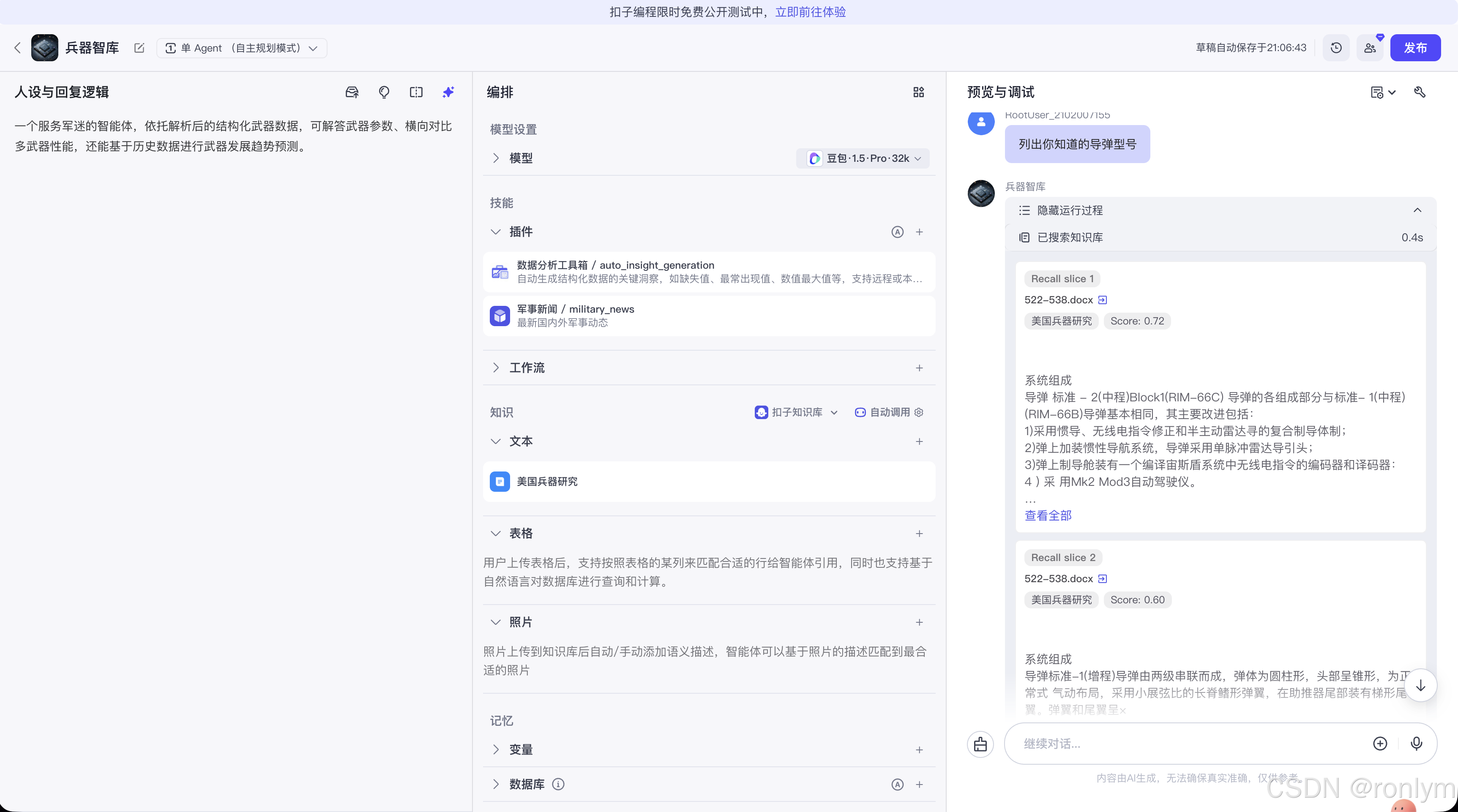The height and width of the screenshot is (812, 1458).
Task: Clear chat context with broom icon
Action: coord(981,744)
